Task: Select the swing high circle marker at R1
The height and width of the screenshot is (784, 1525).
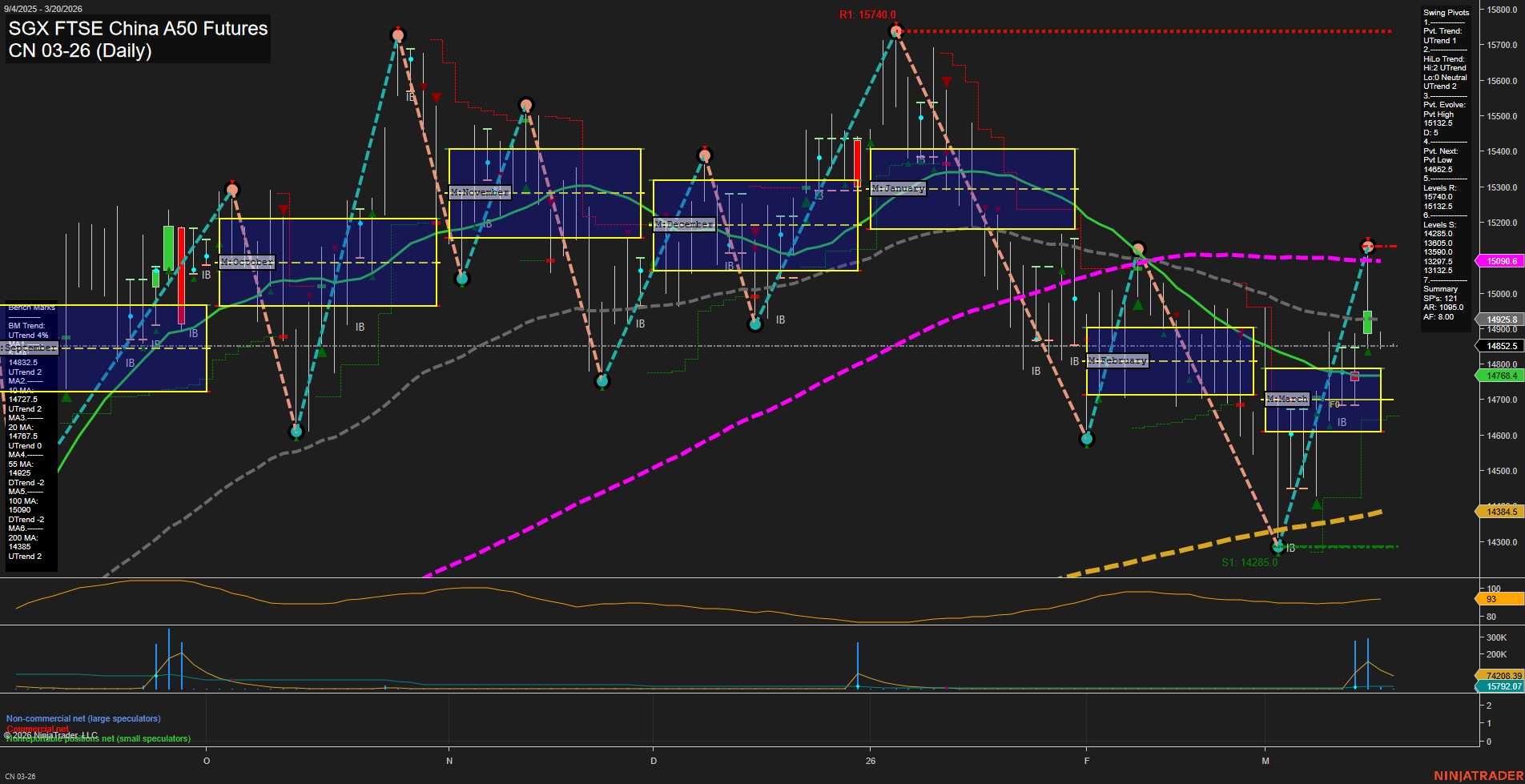Action: [895, 30]
